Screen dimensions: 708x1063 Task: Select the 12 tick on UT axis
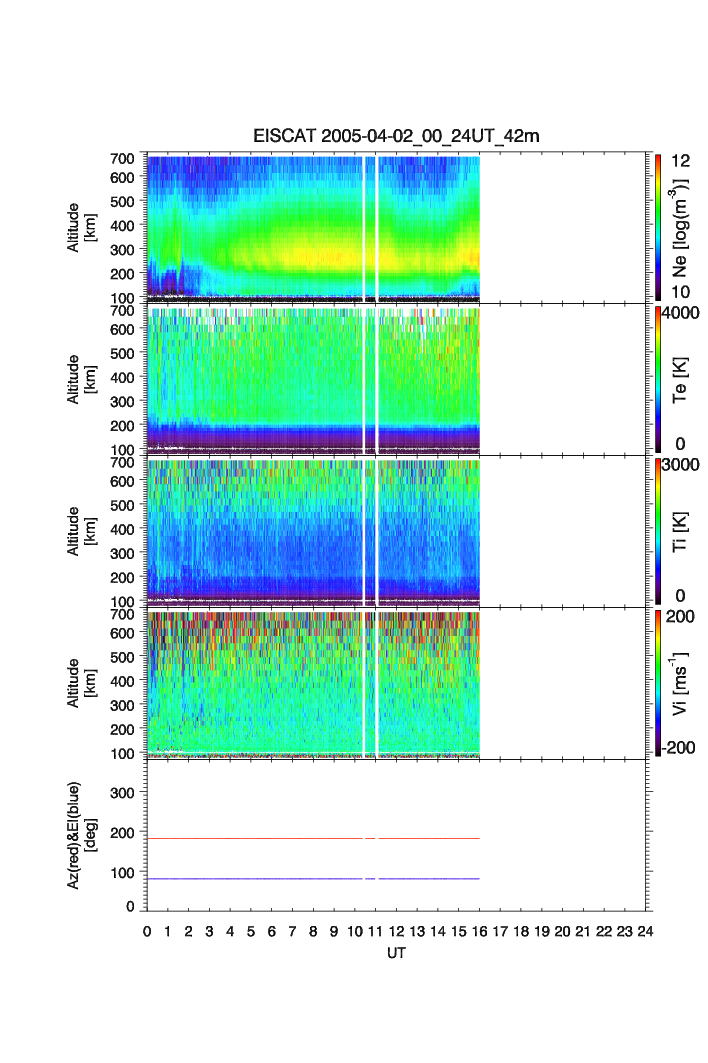pos(397,931)
